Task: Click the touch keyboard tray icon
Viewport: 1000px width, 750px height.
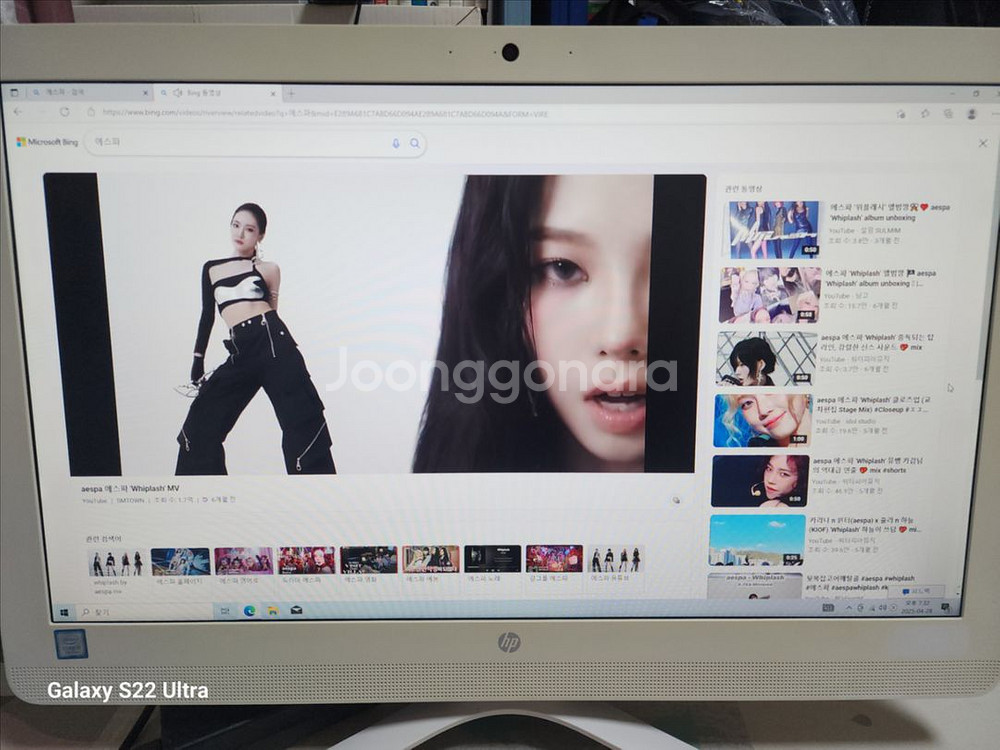Action: (x=828, y=608)
